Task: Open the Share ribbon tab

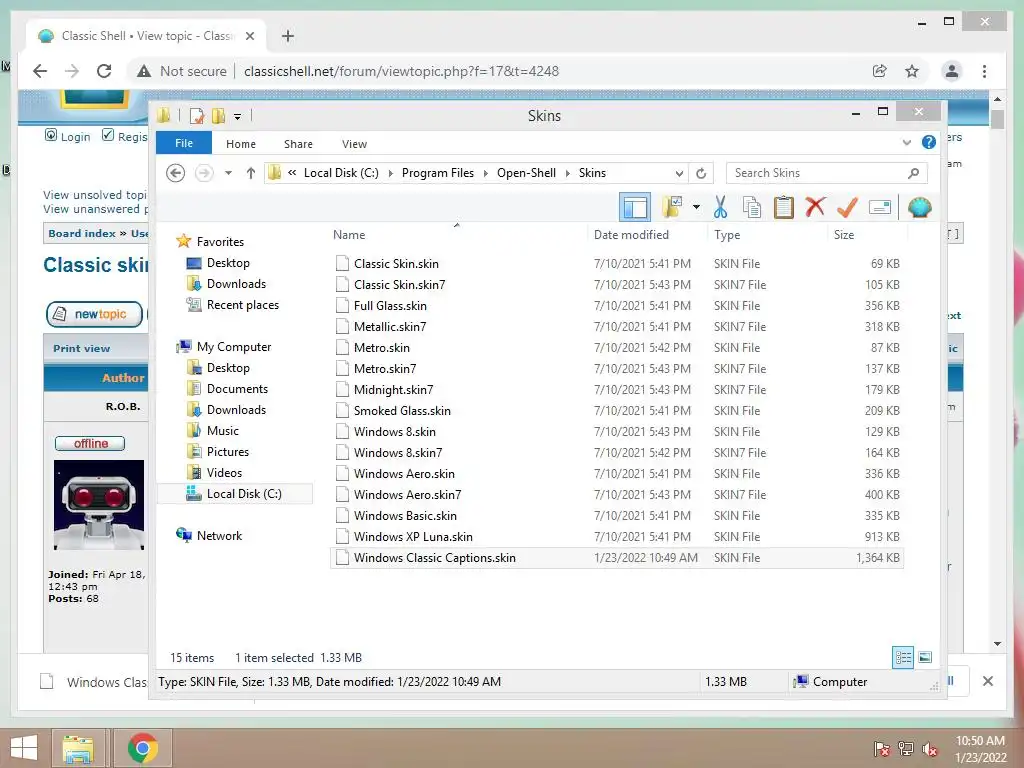Action: click(298, 144)
